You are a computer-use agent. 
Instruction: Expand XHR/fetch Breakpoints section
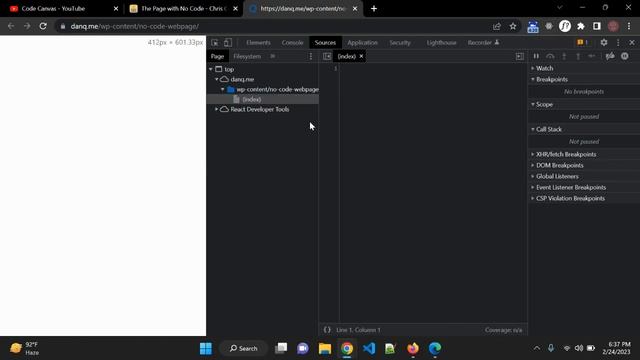click(566, 154)
